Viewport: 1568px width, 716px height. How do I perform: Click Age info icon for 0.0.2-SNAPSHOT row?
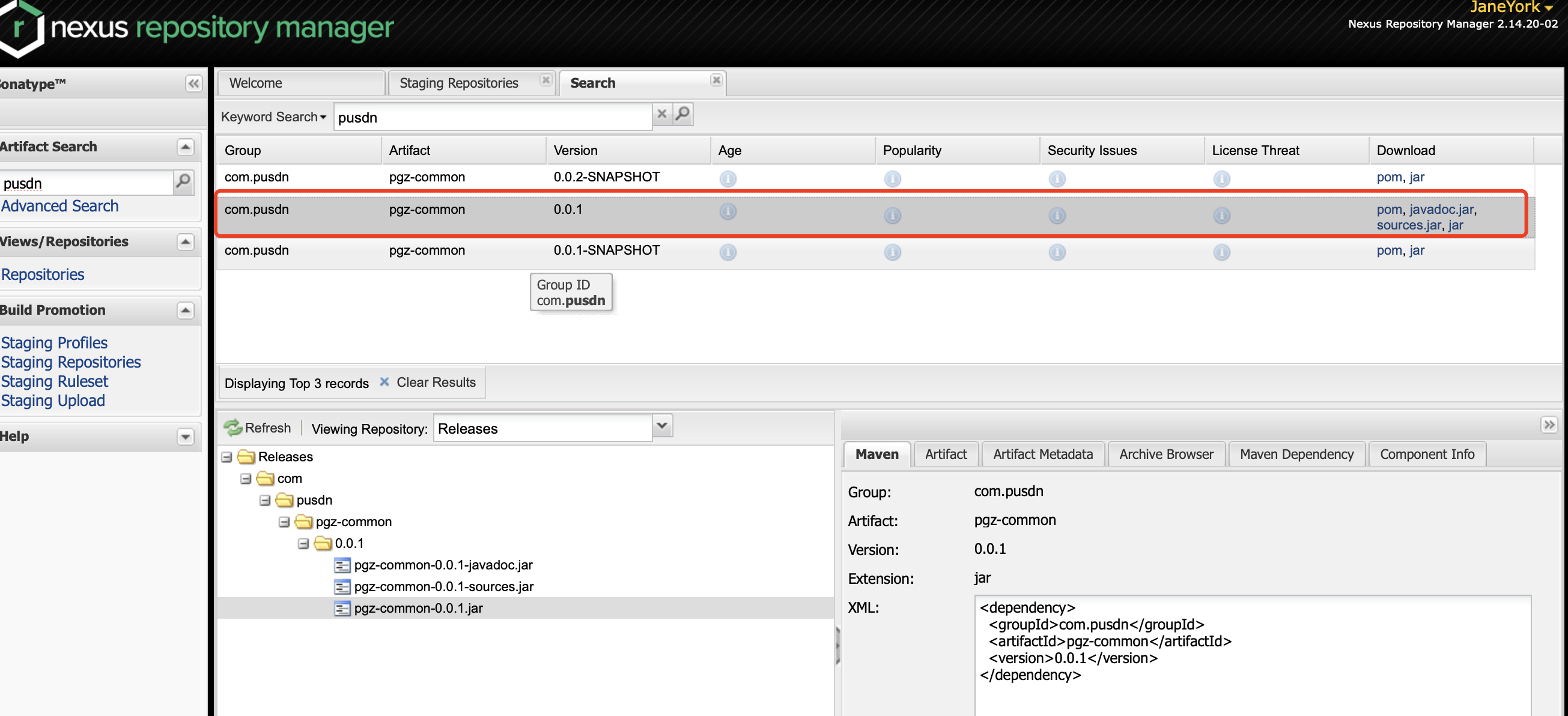tap(728, 179)
